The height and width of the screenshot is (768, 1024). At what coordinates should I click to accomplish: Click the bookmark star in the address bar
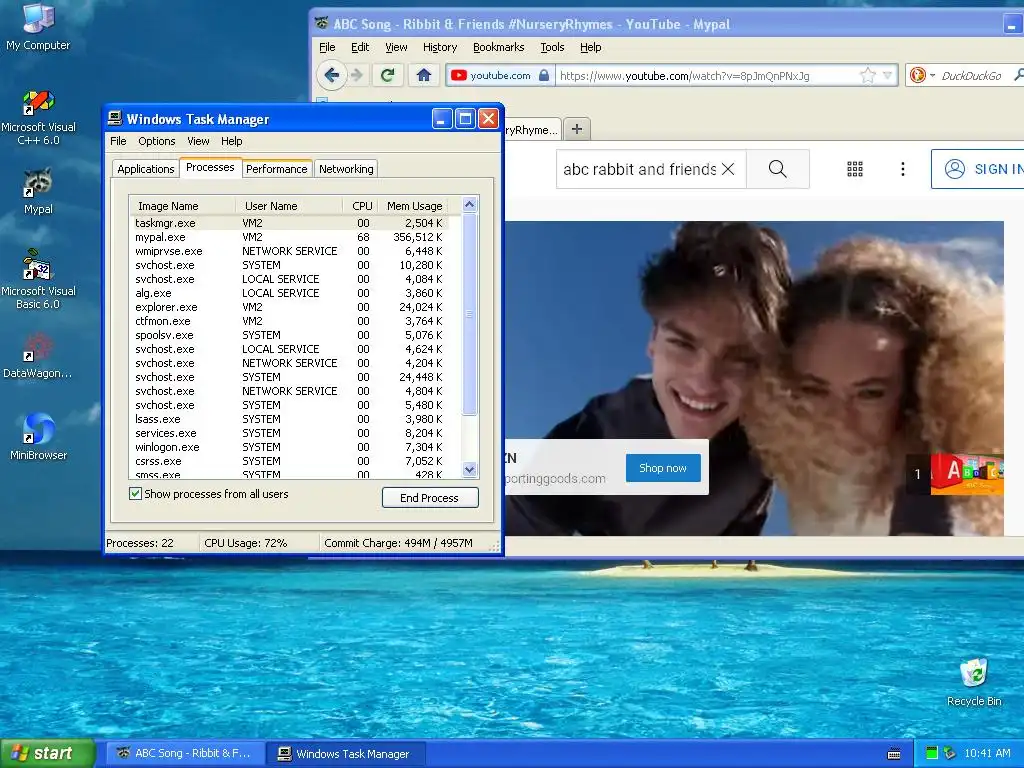click(x=867, y=76)
